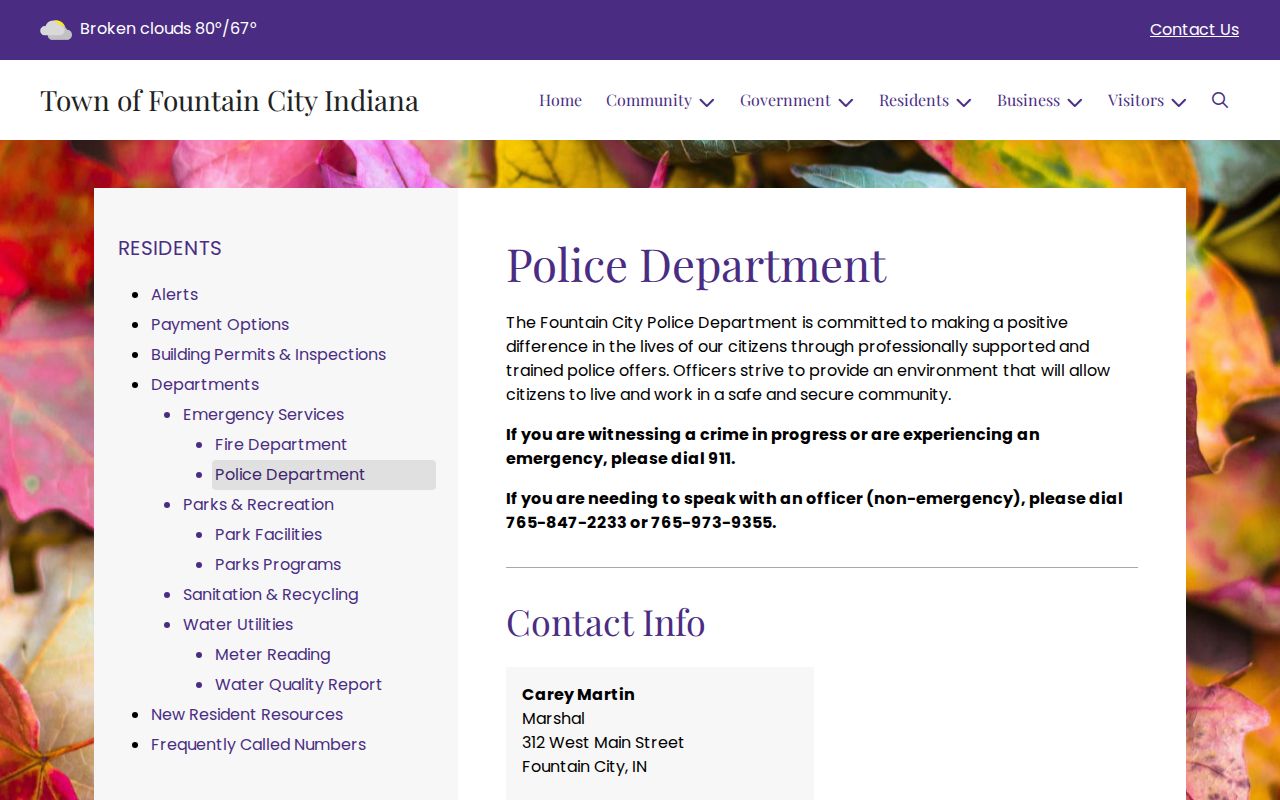The width and height of the screenshot is (1280, 800).
Task: Open Sanitation & Recycling link
Action: 270,594
